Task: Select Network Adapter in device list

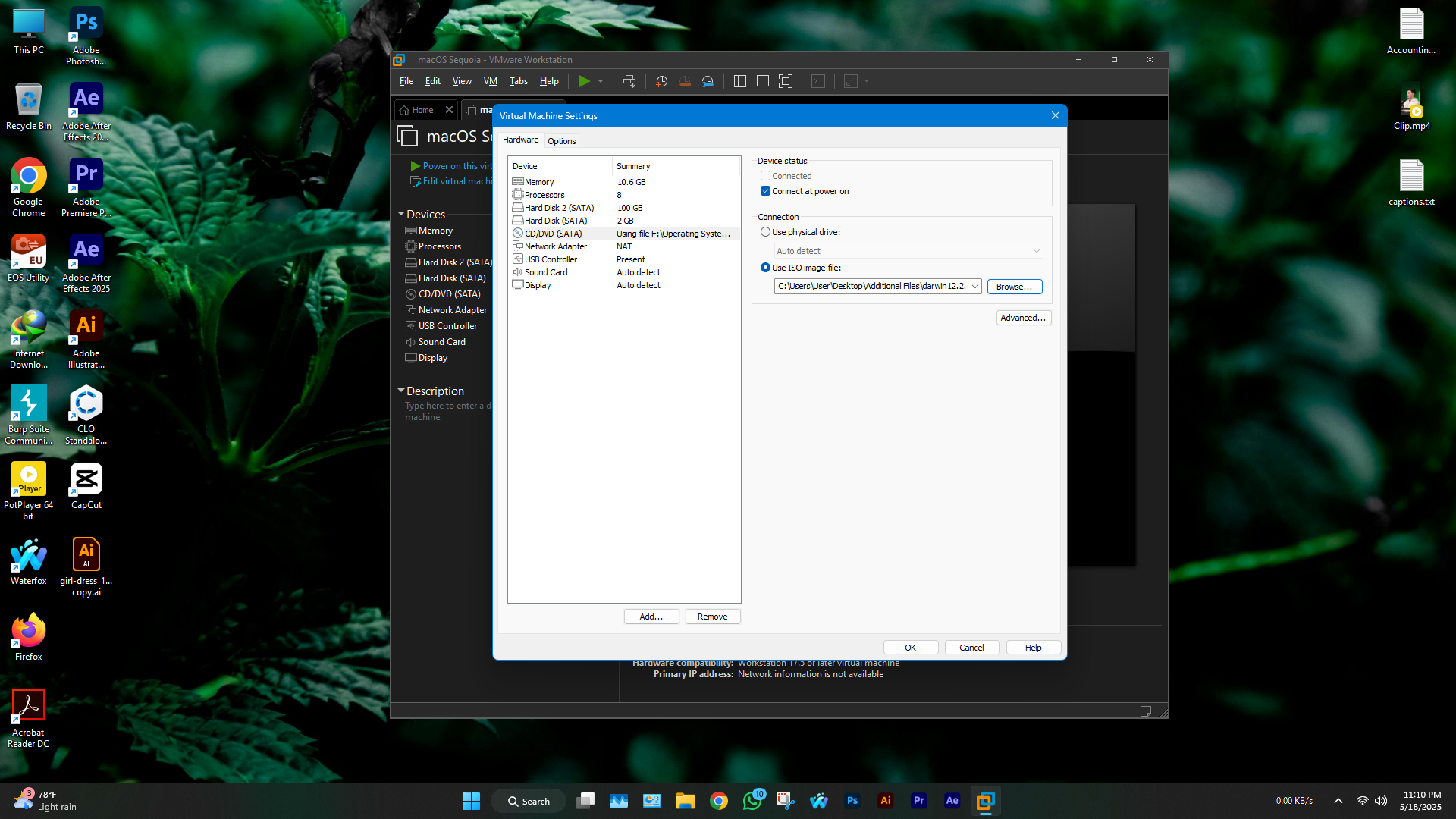Action: coord(556,246)
